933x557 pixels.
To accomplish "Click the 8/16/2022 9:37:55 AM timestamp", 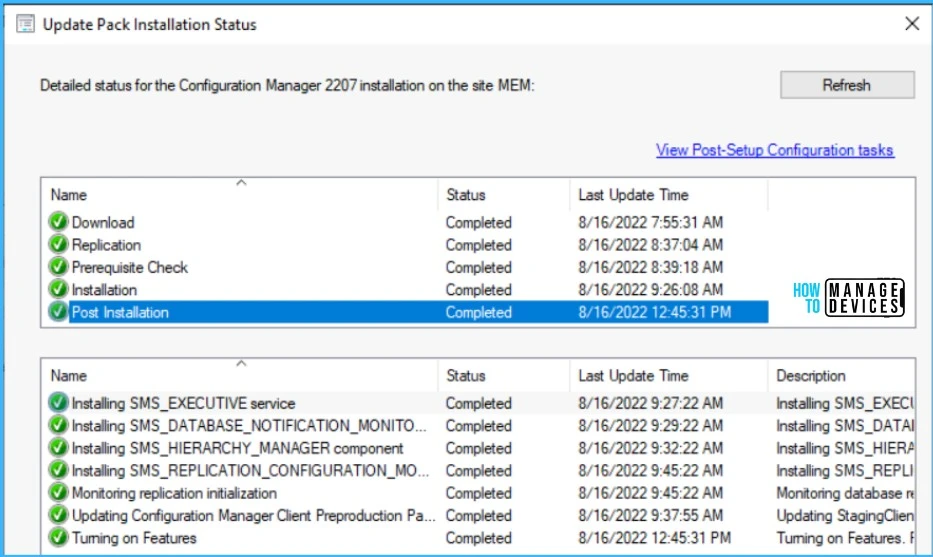I will pyautogui.click(x=650, y=515).
